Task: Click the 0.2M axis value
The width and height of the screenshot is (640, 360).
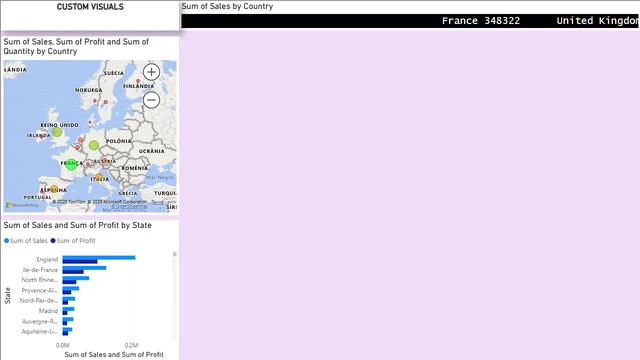Action: 131,345
